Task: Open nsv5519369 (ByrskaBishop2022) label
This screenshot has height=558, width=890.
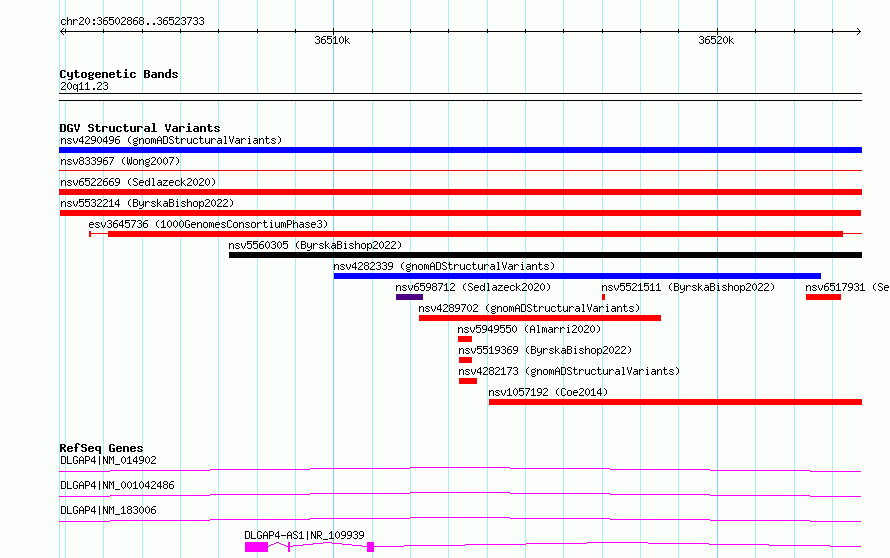Action: tap(545, 350)
